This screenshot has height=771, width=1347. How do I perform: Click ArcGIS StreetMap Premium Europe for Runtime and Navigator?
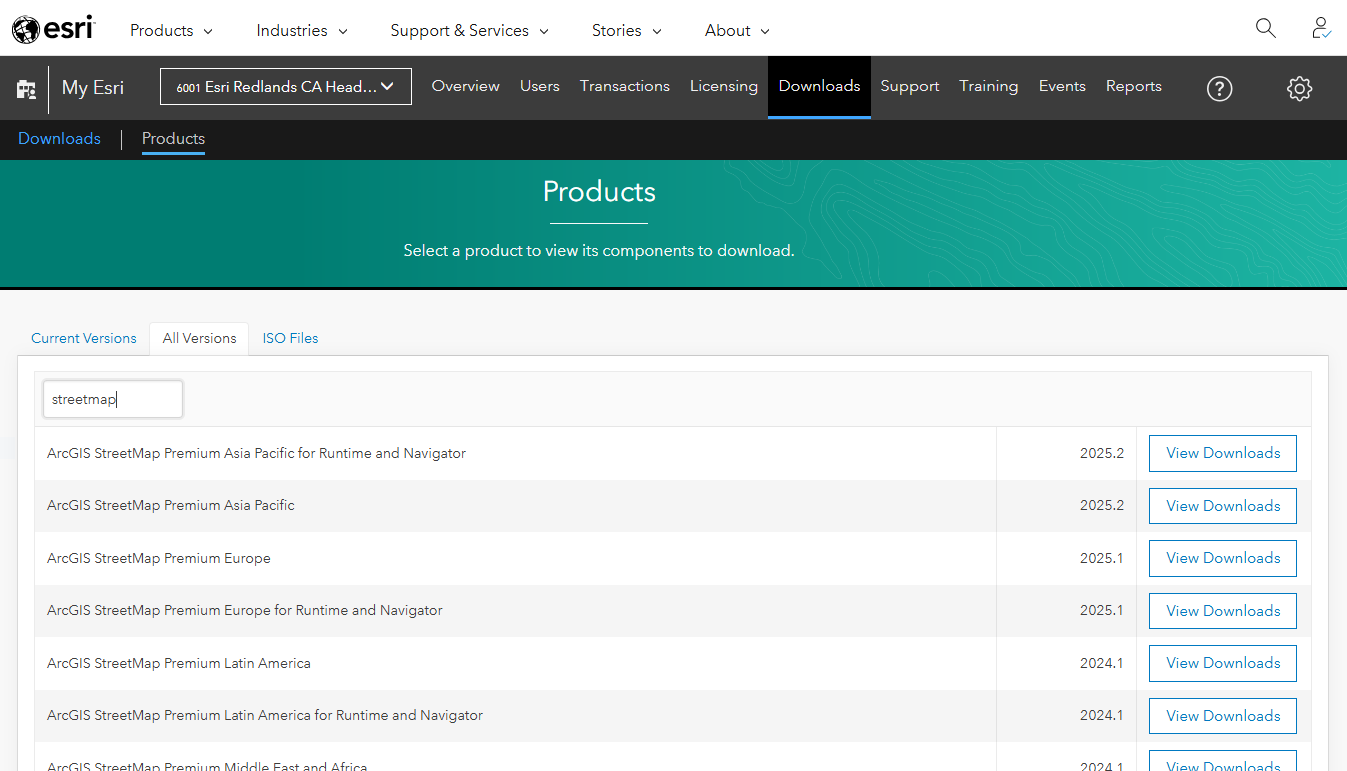[245, 610]
